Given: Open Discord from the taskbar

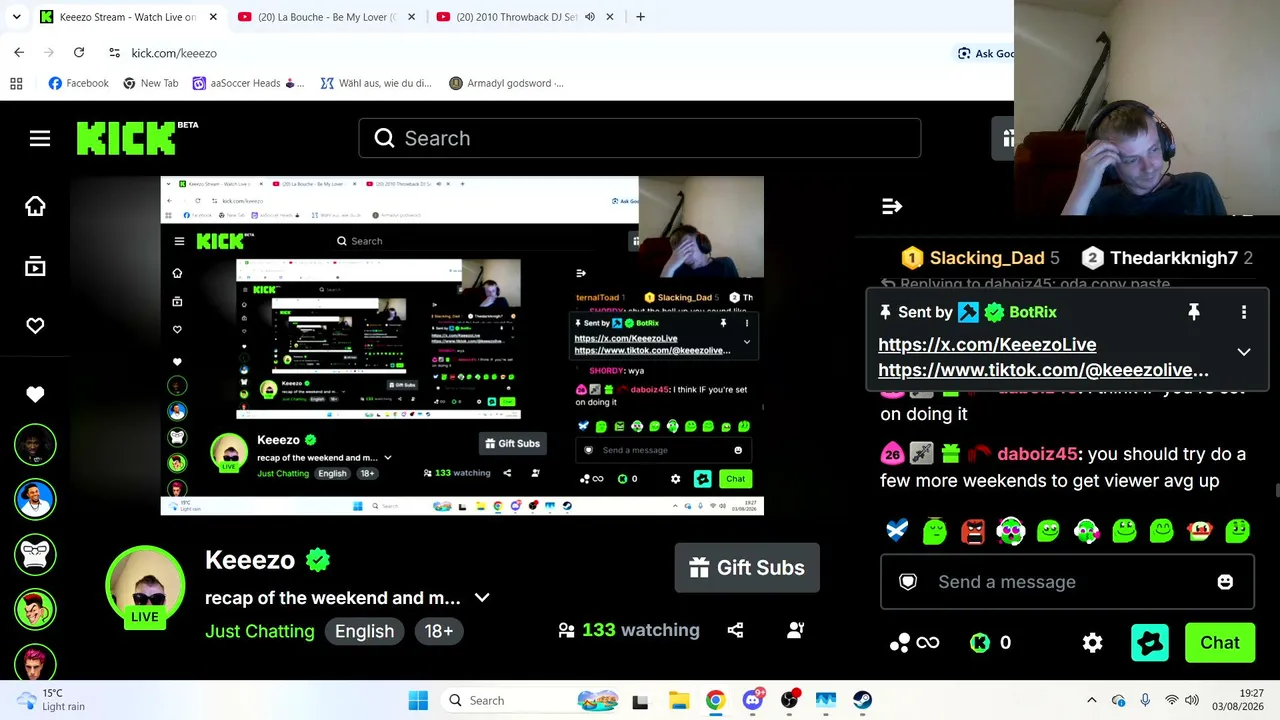Looking at the screenshot, I should point(753,700).
